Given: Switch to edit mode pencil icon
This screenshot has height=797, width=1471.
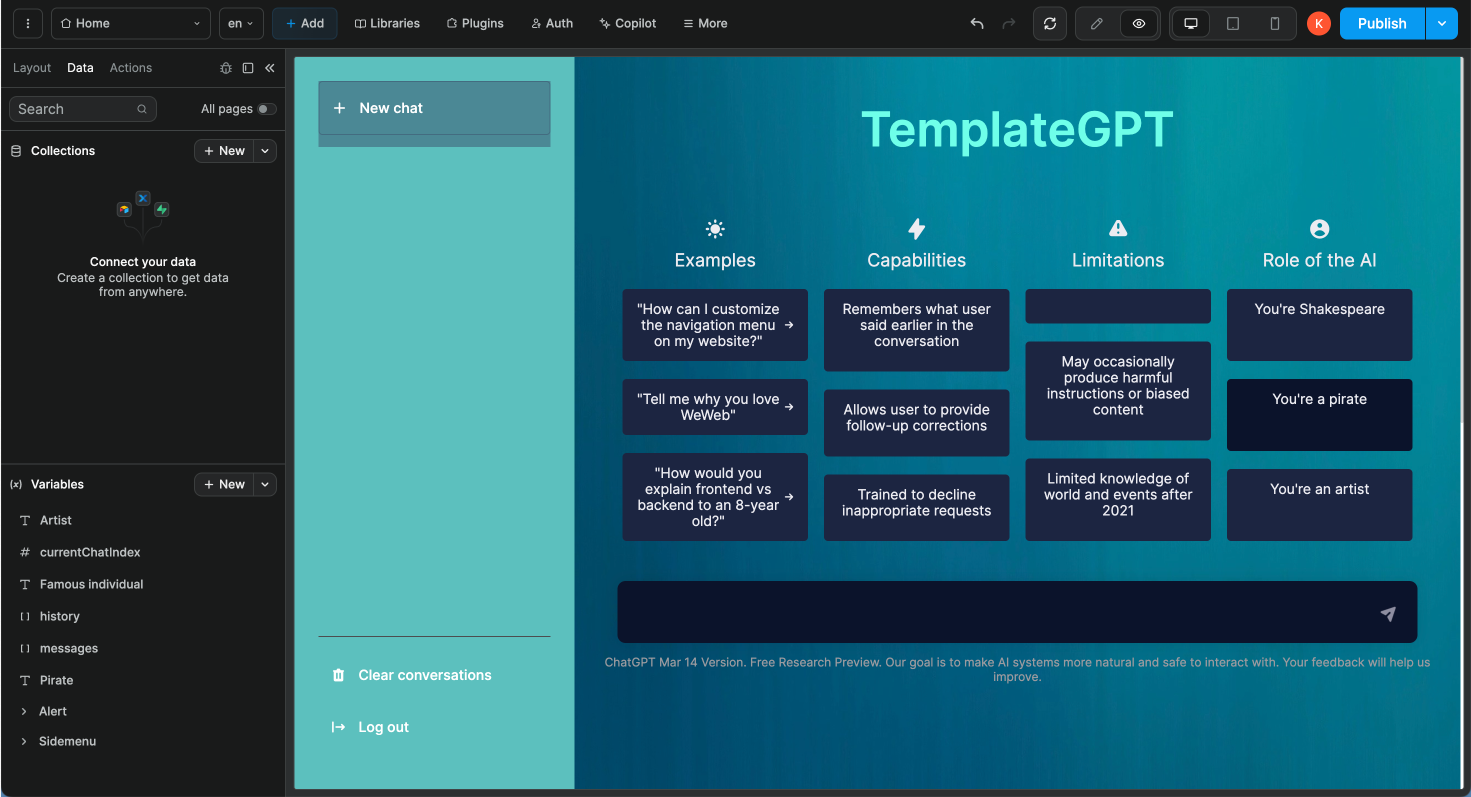Looking at the screenshot, I should coord(1096,24).
